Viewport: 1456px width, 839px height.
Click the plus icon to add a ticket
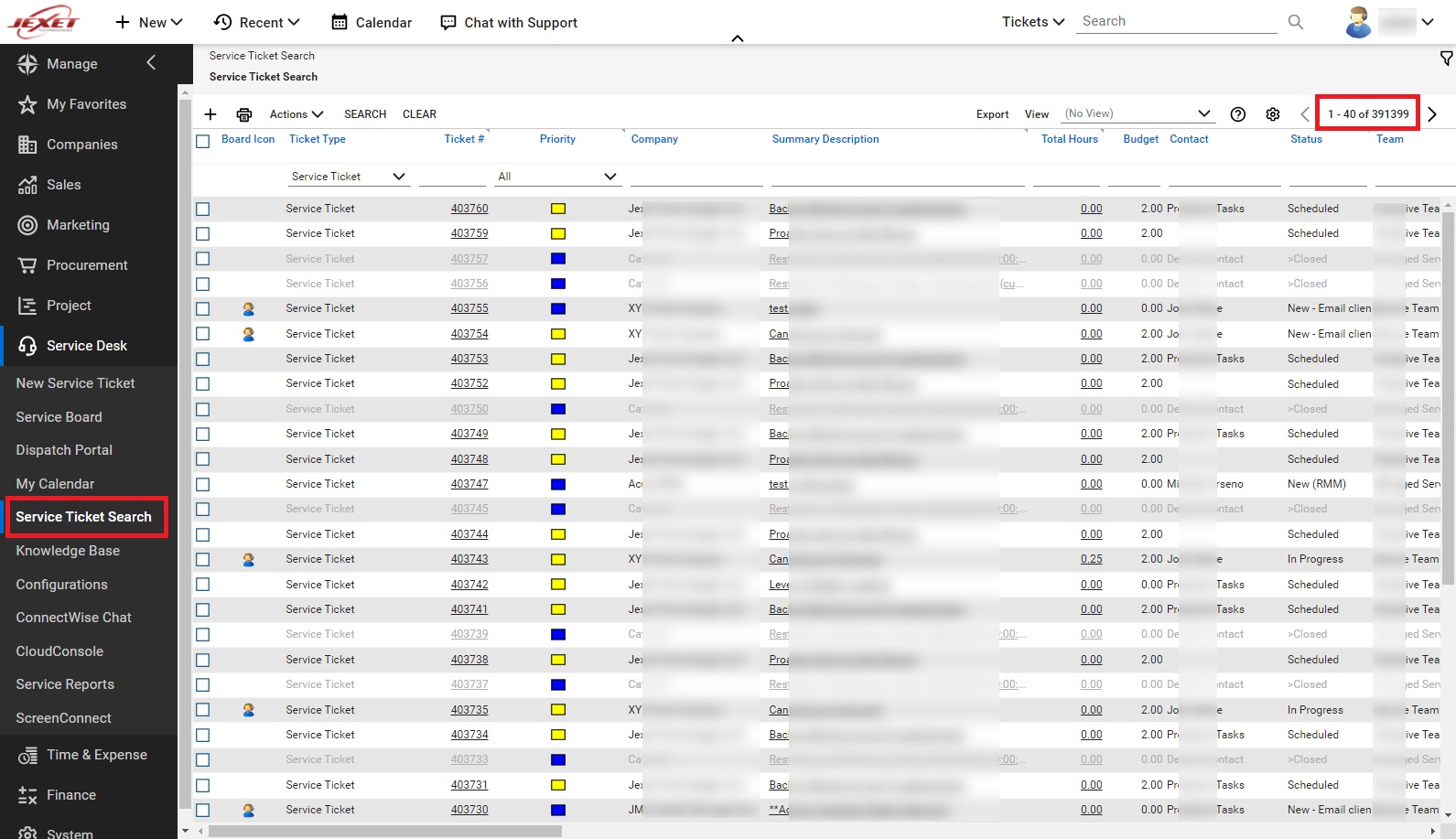click(x=210, y=114)
